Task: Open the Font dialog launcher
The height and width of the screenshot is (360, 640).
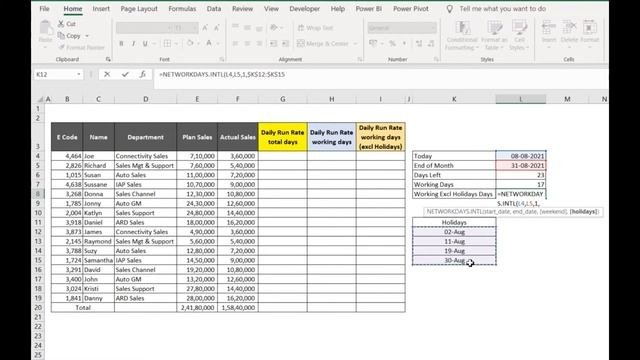Action: [222, 60]
